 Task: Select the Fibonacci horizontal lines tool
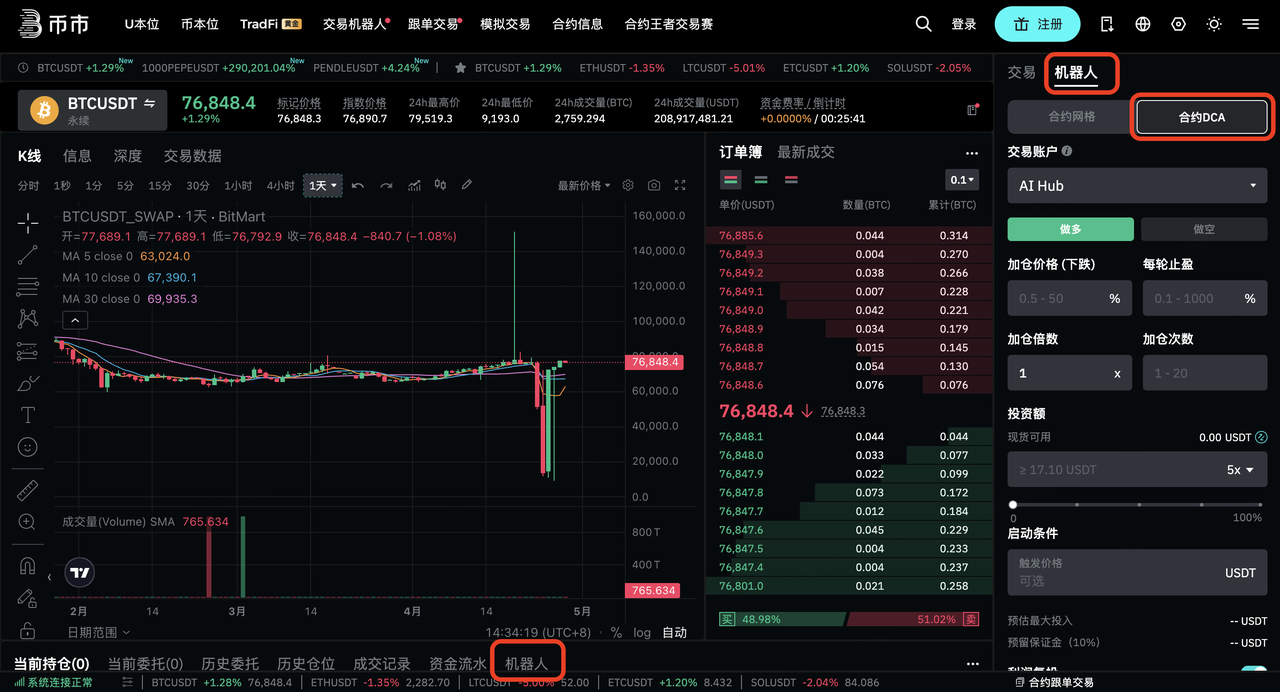pos(28,287)
